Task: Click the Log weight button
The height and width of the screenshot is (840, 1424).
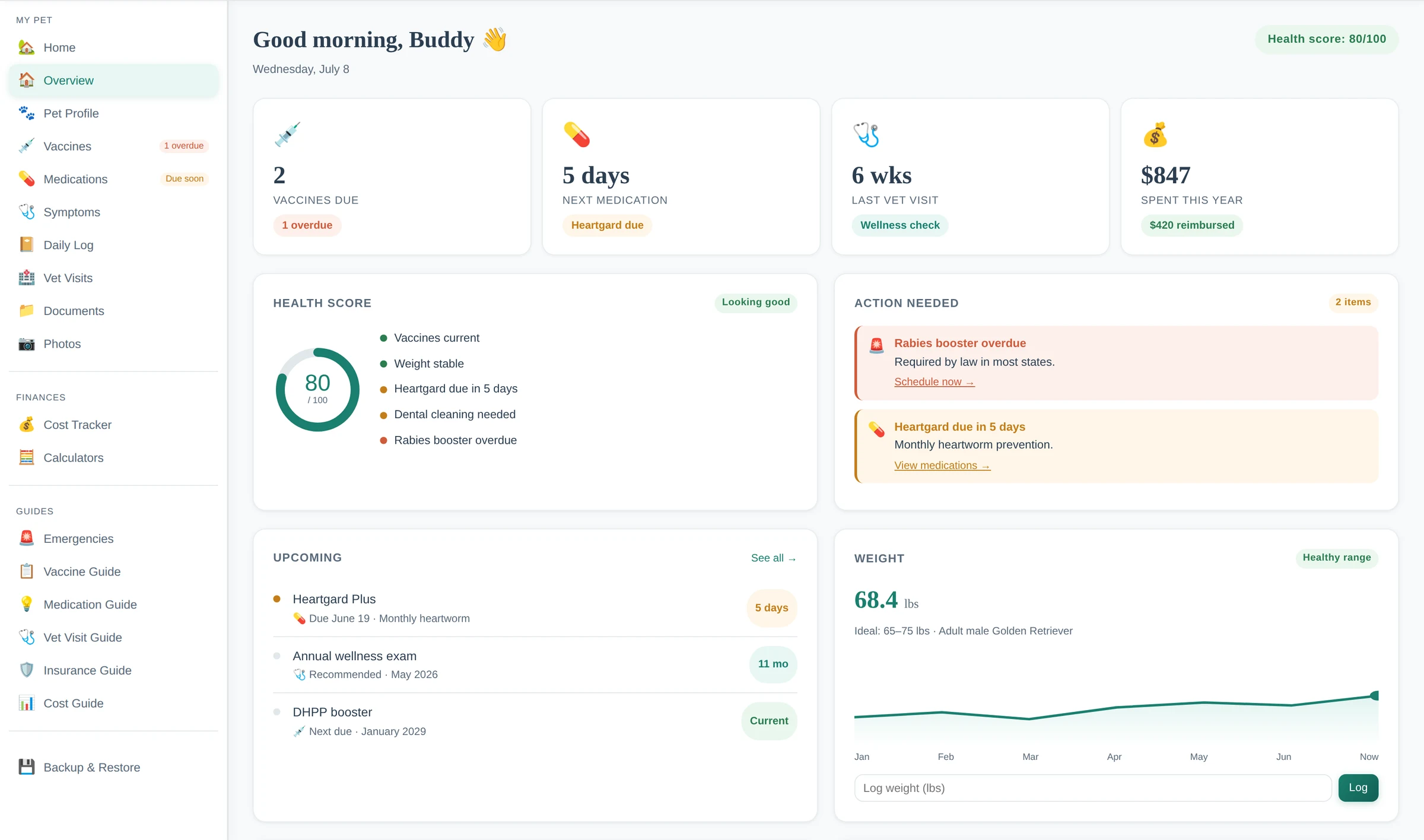Action: click(x=1358, y=788)
